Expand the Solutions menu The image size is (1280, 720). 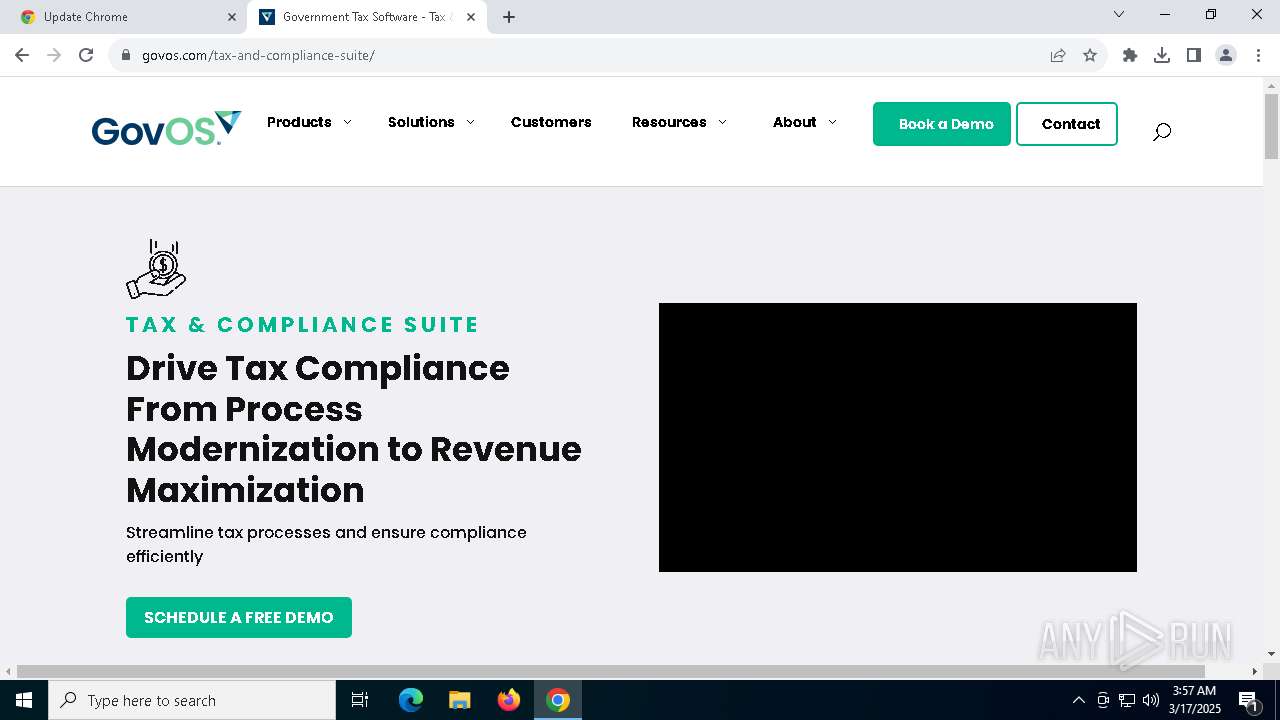pos(431,122)
